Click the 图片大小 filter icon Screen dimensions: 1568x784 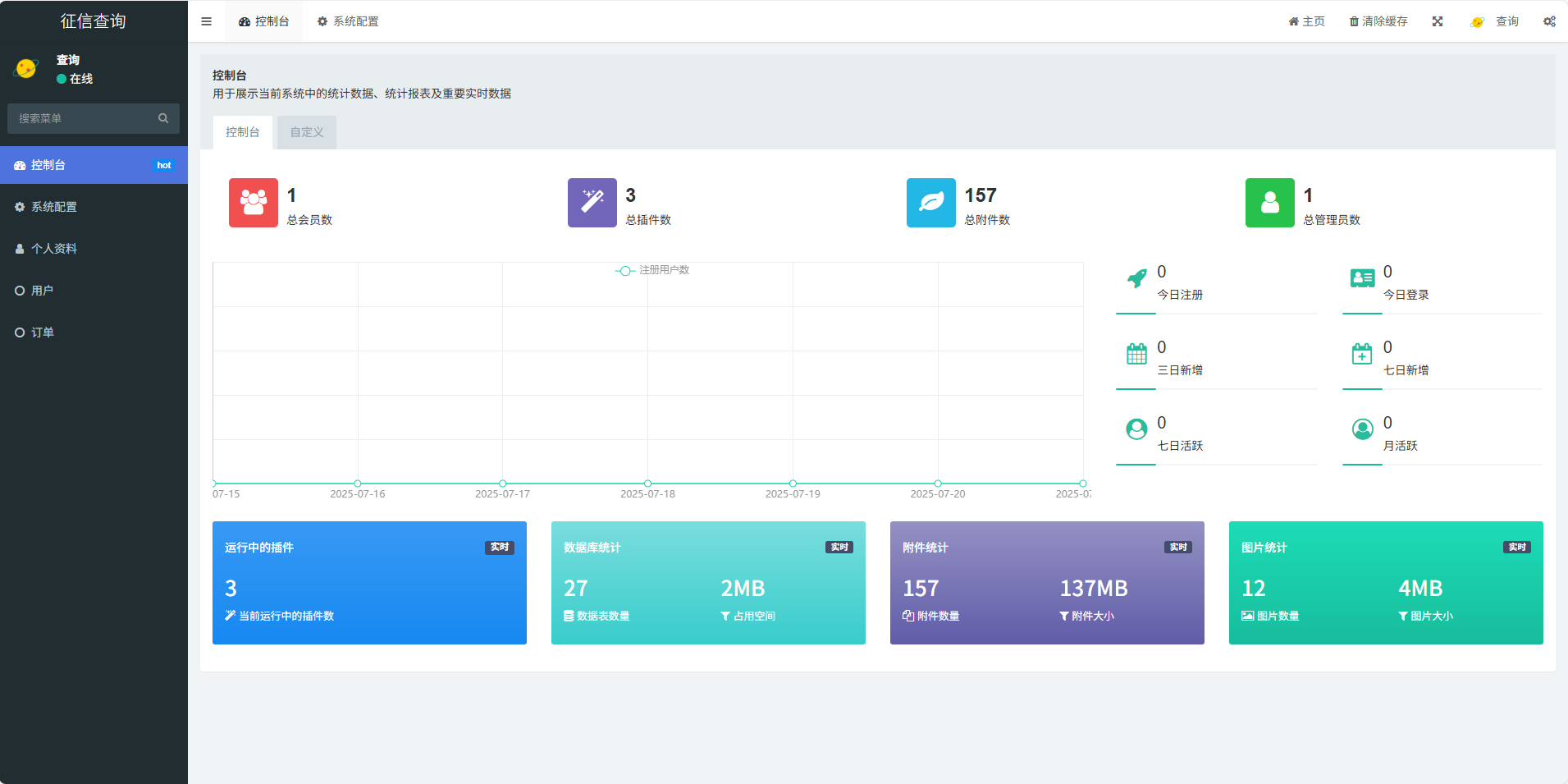tap(1403, 616)
